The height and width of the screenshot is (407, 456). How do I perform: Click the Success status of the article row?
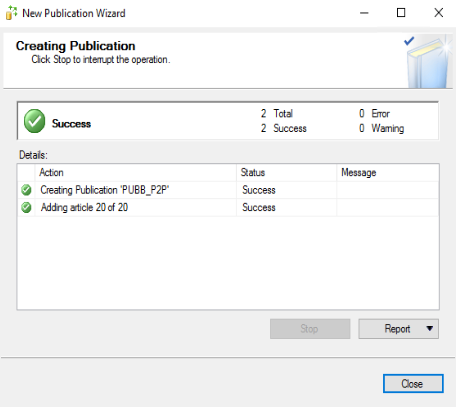pos(259,207)
